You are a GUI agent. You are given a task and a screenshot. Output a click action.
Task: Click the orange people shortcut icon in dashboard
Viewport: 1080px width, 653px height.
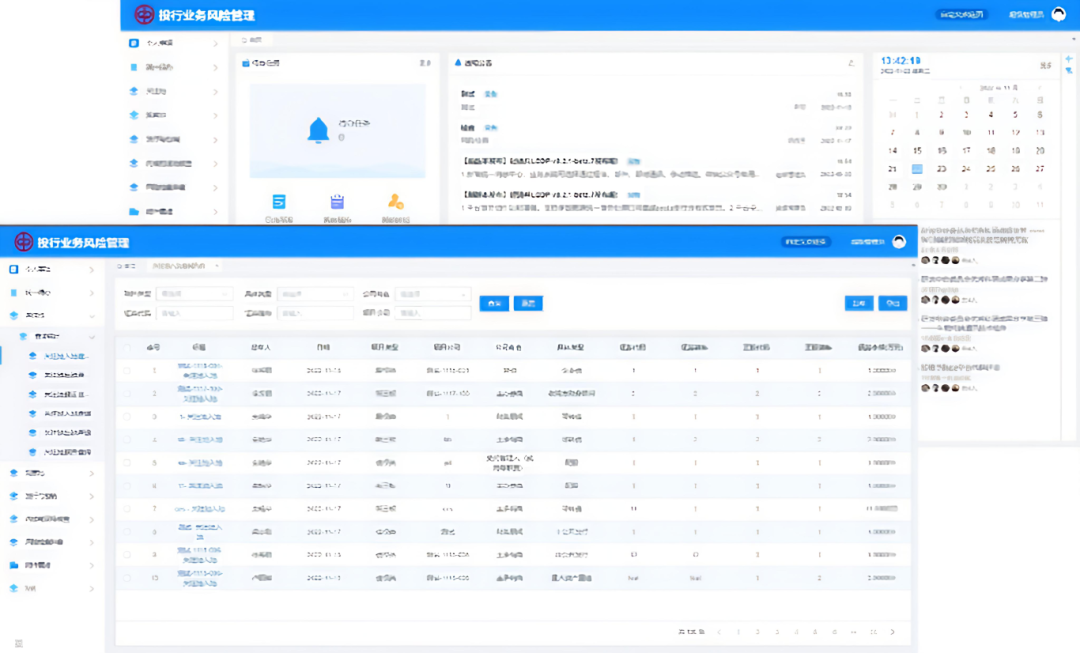396,201
